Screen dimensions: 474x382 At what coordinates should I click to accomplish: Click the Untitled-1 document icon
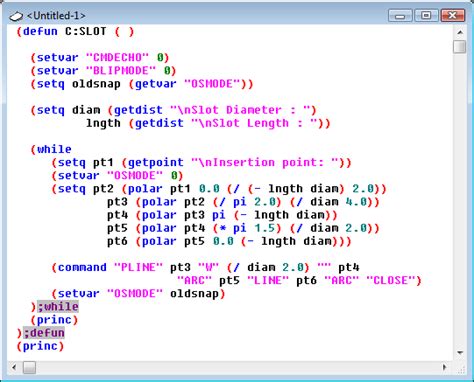point(16,16)
